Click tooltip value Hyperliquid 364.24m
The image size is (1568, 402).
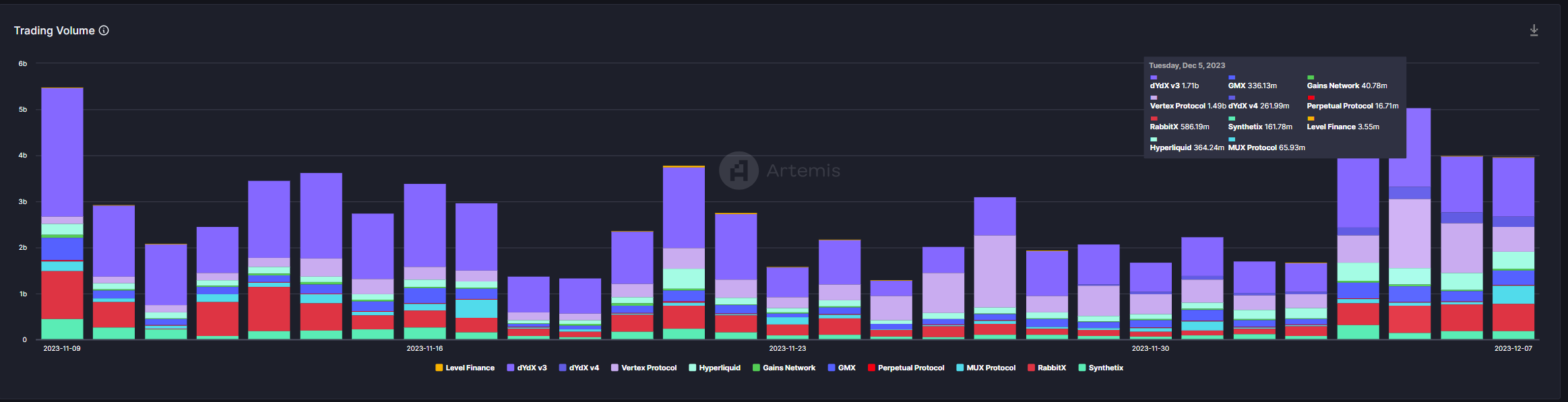(1187, 147)
